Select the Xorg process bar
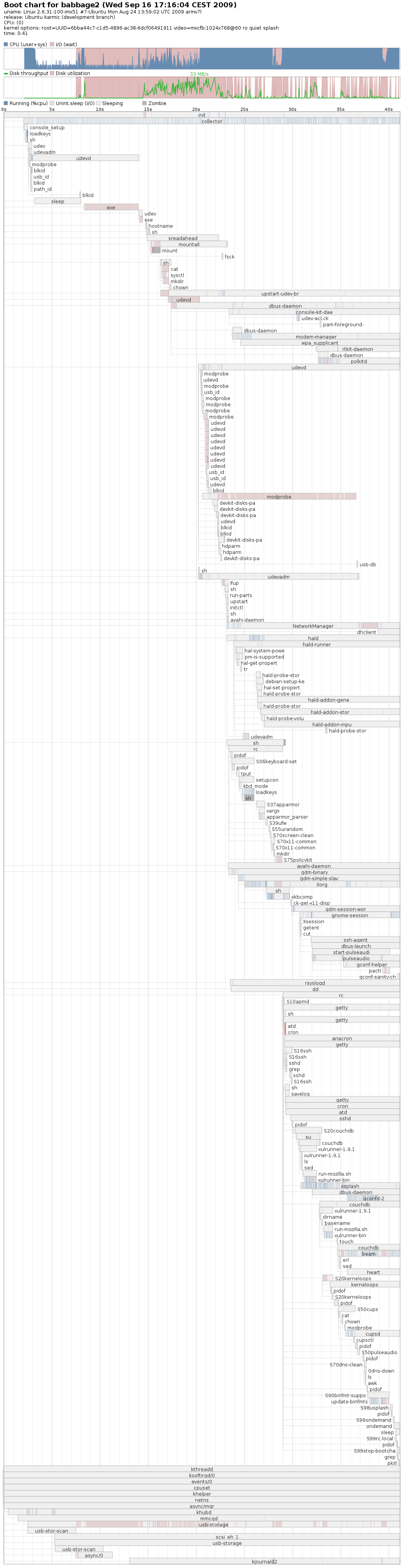 pyautogui.click(x=321, y=884)
